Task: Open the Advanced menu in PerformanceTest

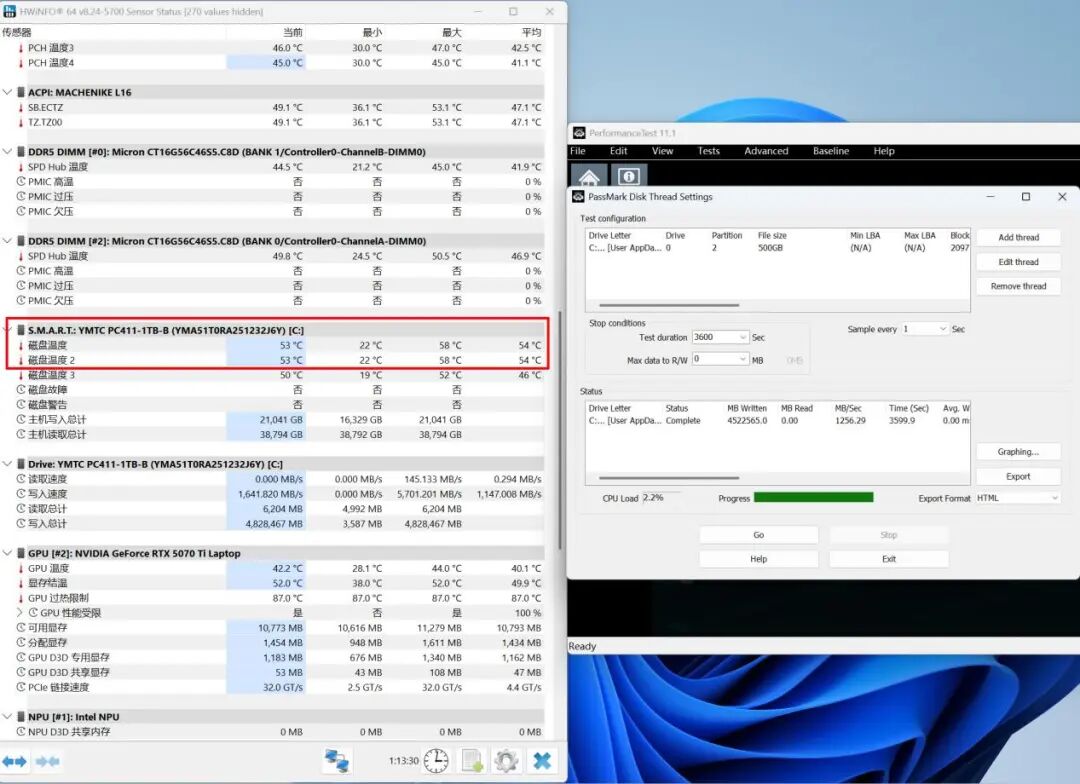Action: tap(766, 151)
